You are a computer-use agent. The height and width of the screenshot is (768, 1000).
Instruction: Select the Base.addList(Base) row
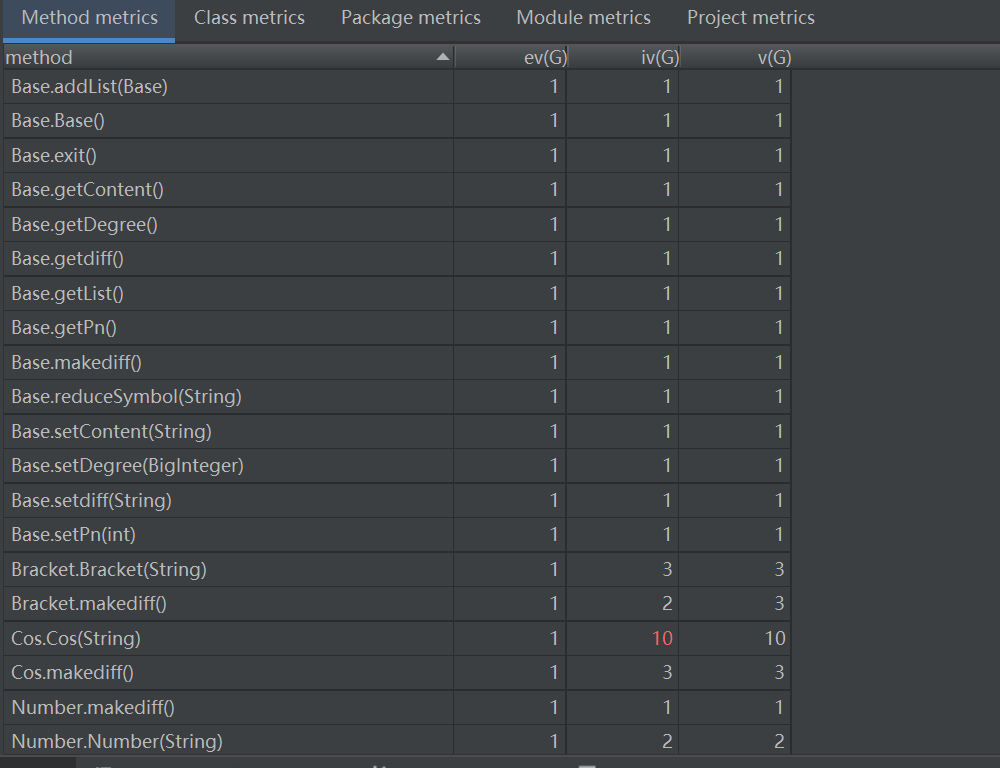[x=89, y=87]
